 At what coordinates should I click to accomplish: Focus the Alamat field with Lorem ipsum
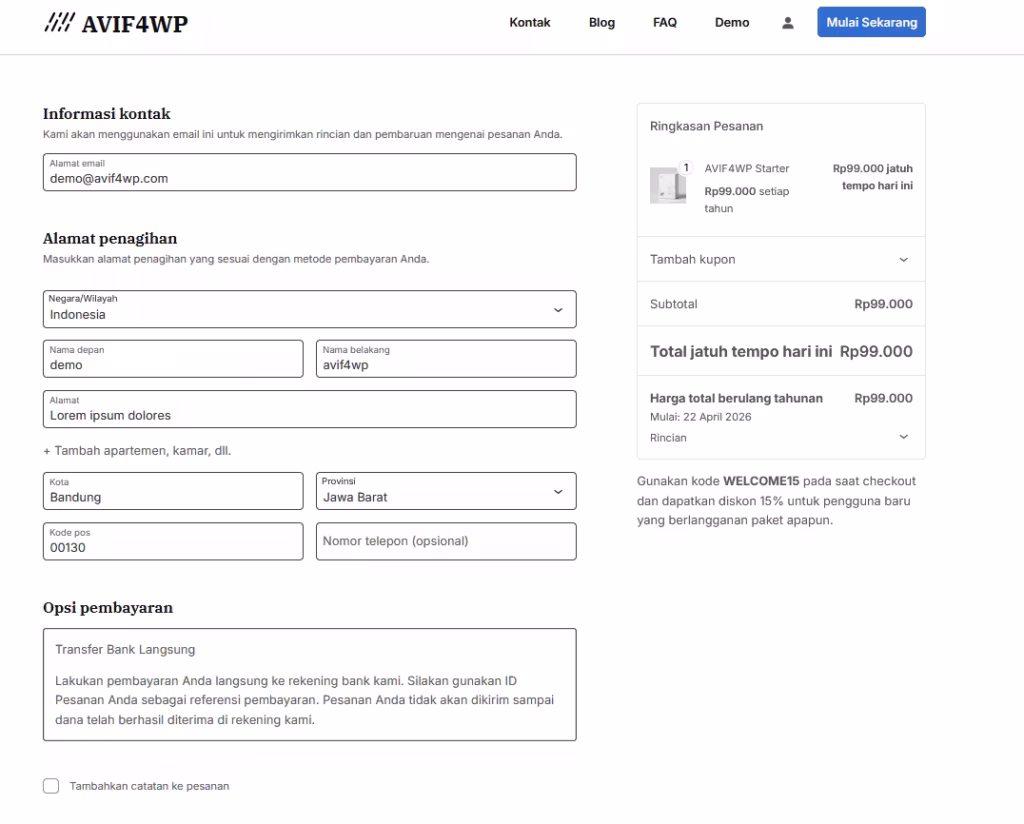(x=310, y=409)
